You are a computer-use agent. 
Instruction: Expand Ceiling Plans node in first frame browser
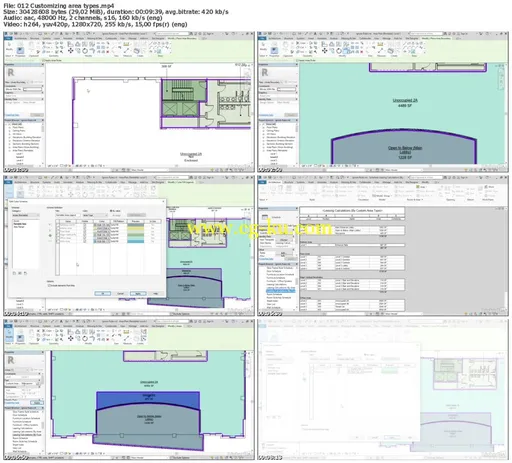click(x=10, y=131)
